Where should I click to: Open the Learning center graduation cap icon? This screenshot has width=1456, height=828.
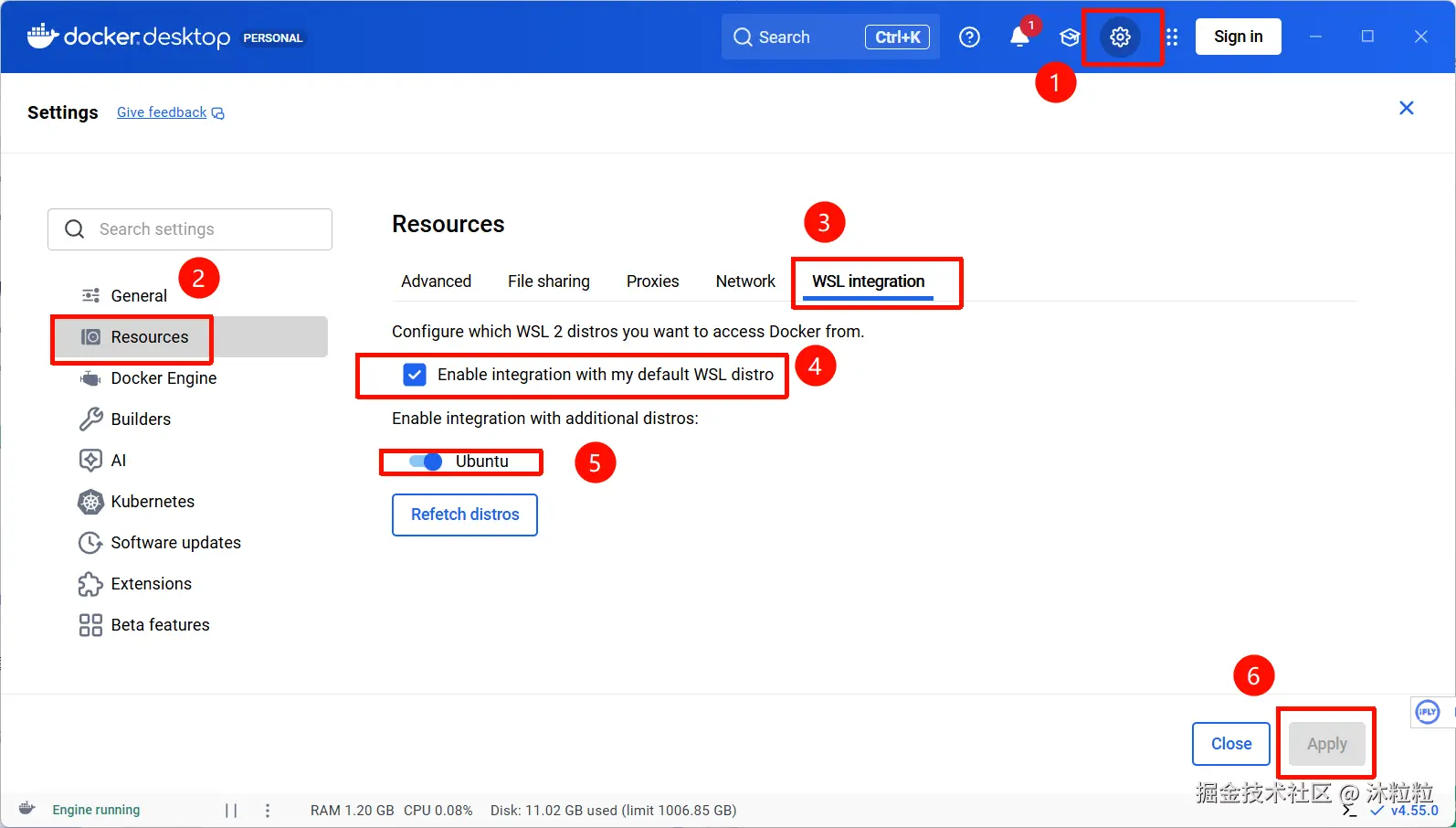[1070, 37]
